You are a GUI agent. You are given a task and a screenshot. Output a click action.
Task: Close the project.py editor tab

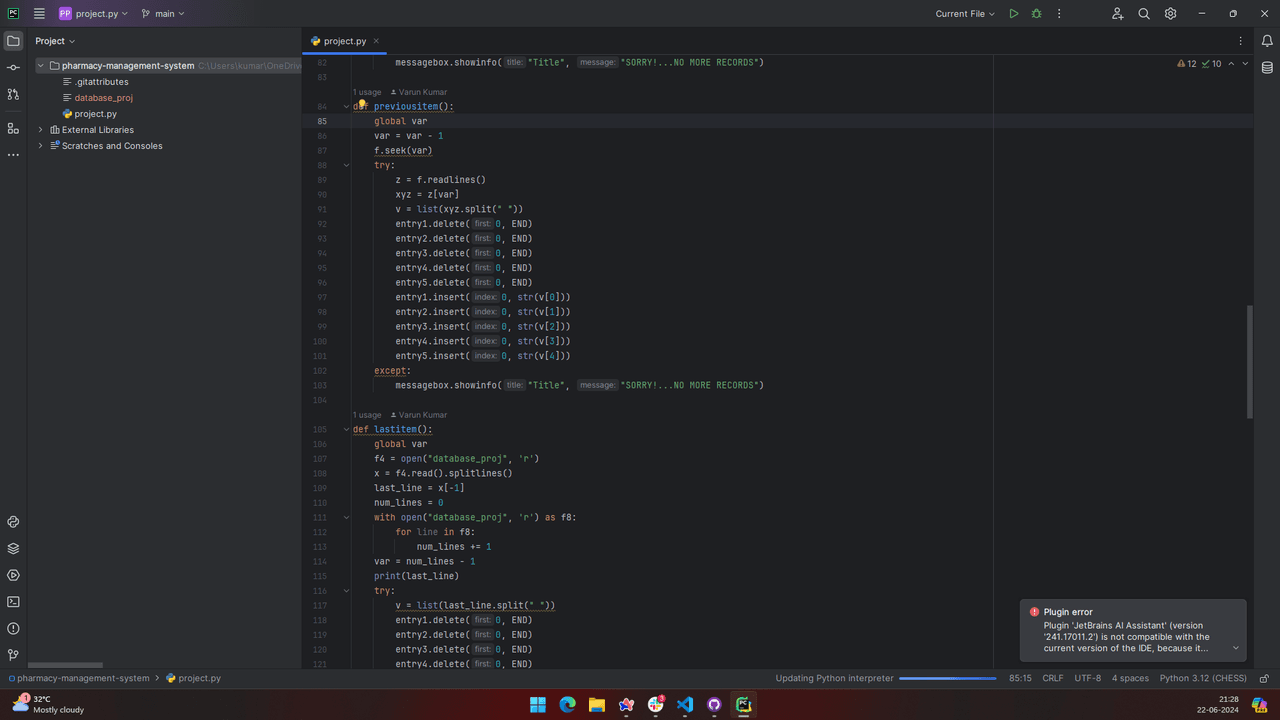[377, 41]
